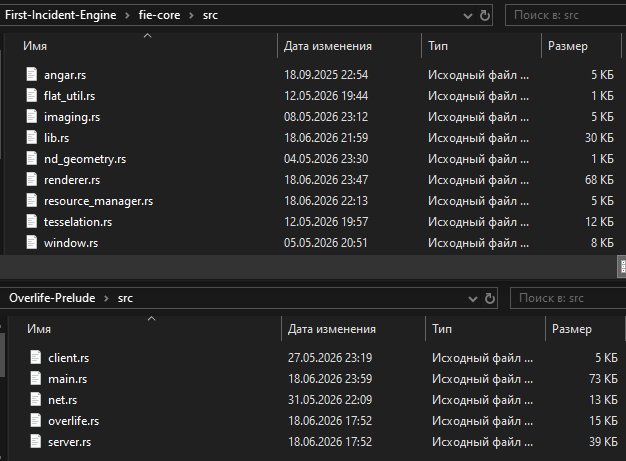Click date 18.09.2025 22:54 of angar.rs
Image resolution: width=626 pixels, height=461 pixels.
point(326,75)
